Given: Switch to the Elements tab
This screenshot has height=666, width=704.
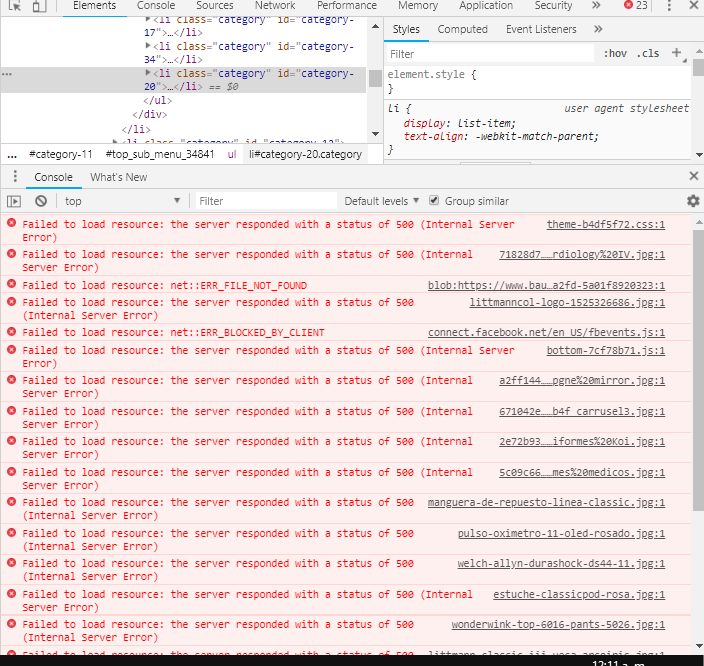Looking at the screenshot, I should tap(94, 6).
